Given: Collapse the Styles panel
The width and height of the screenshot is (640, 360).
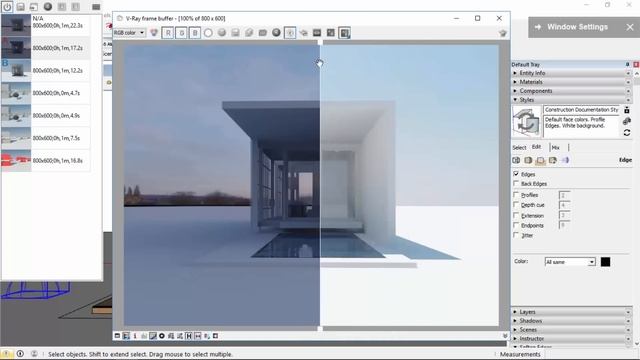Looking at the screenshot, I should 571,100.
